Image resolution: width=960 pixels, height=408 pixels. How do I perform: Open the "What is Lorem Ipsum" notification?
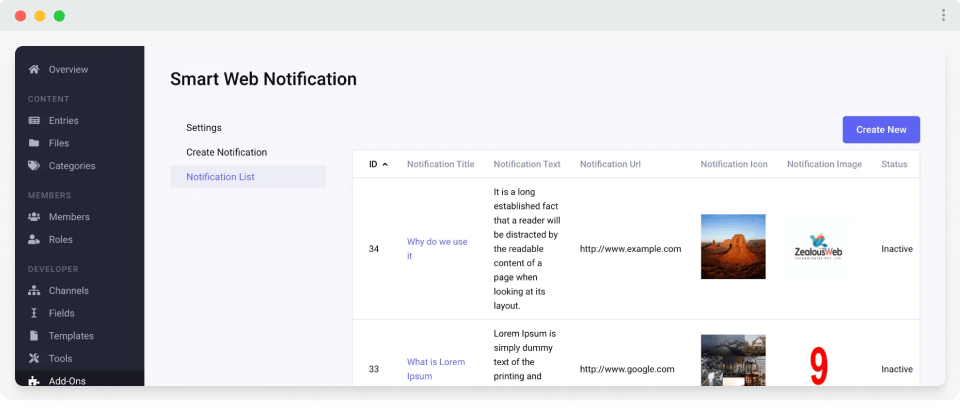(x=435, y=369)
